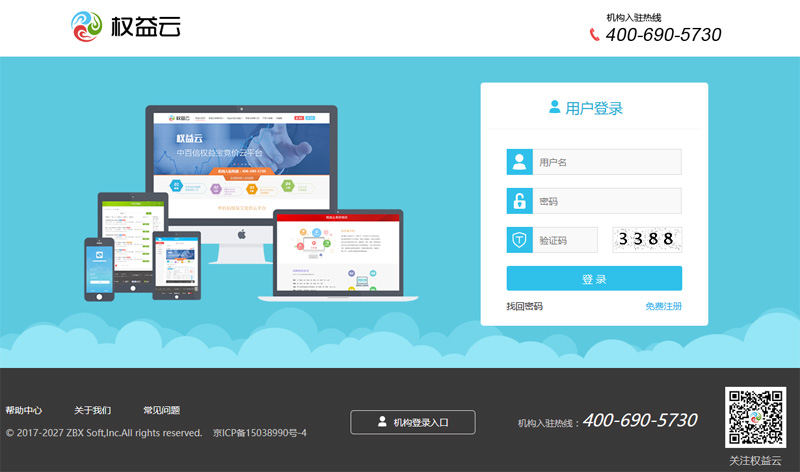The width and height of the screenshot is (800, 472).
Task: Open 关于我们 in the footer
Action: [92, 410]
